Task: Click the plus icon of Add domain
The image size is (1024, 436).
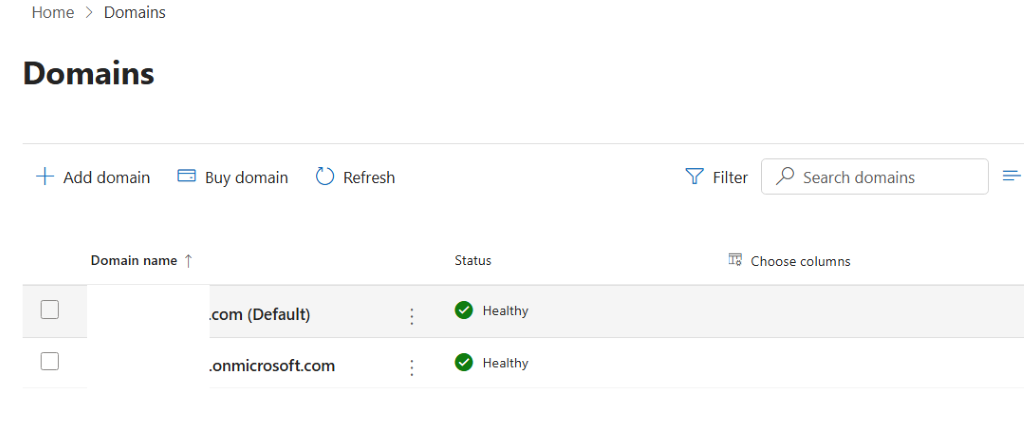Action: tap(44, 177)
